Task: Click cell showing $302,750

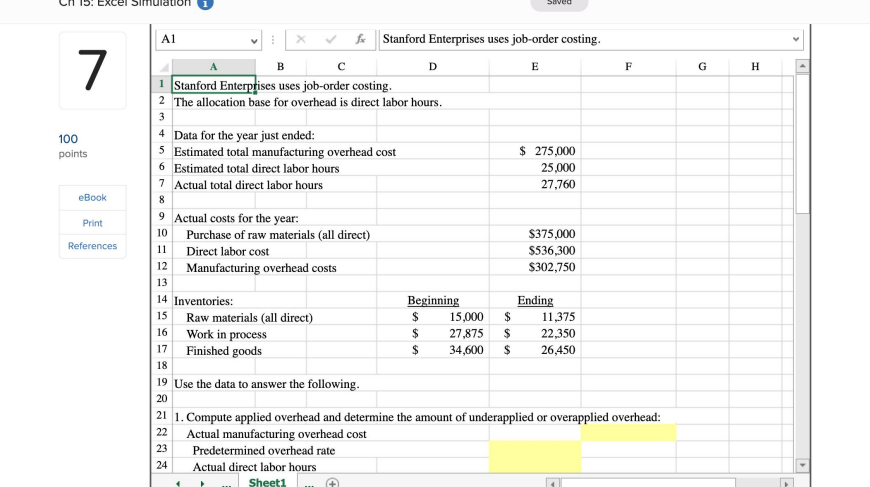Action: 535,267
